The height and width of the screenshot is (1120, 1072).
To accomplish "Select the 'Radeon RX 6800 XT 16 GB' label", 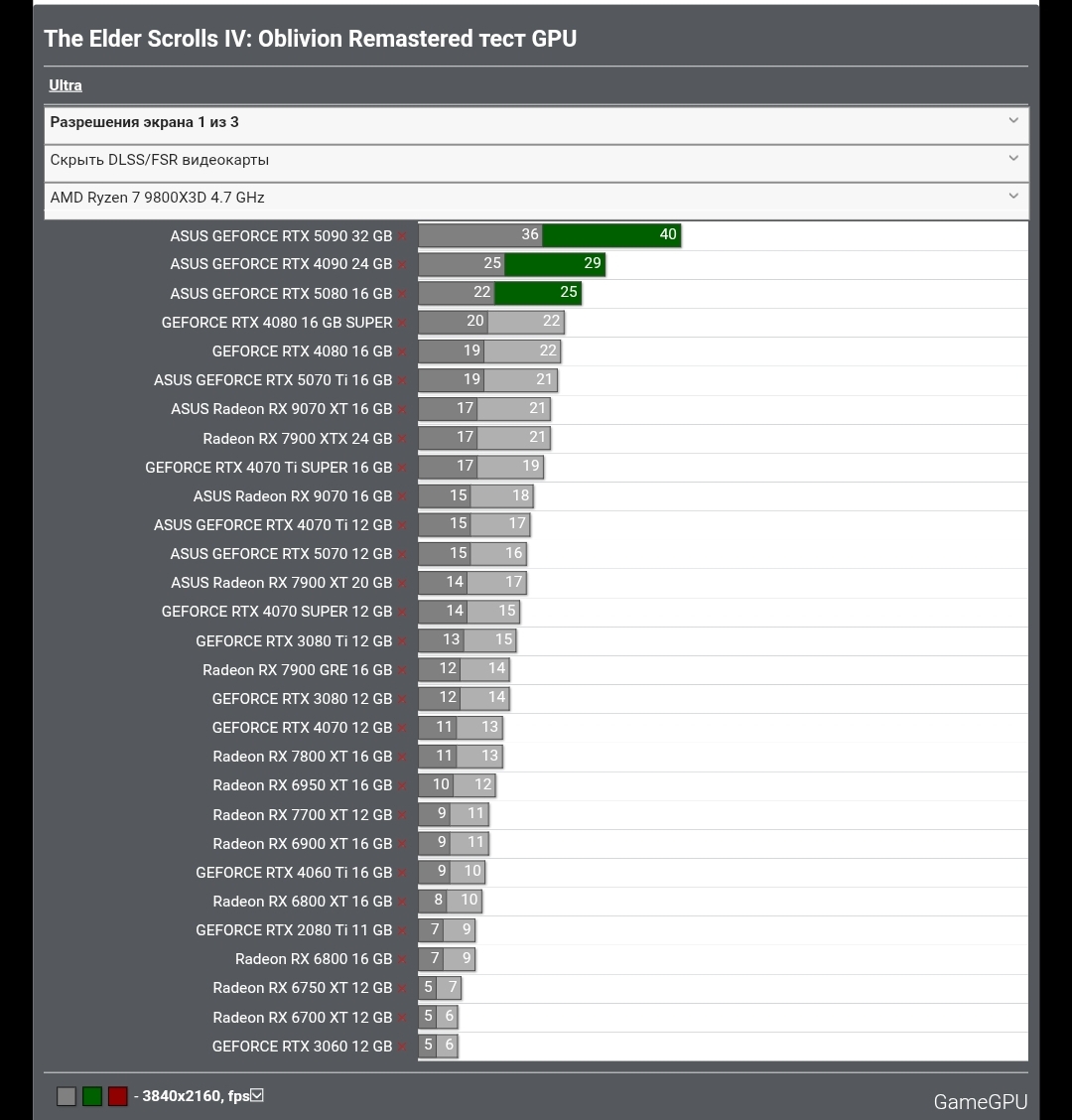I will click(x=303, y=903).
